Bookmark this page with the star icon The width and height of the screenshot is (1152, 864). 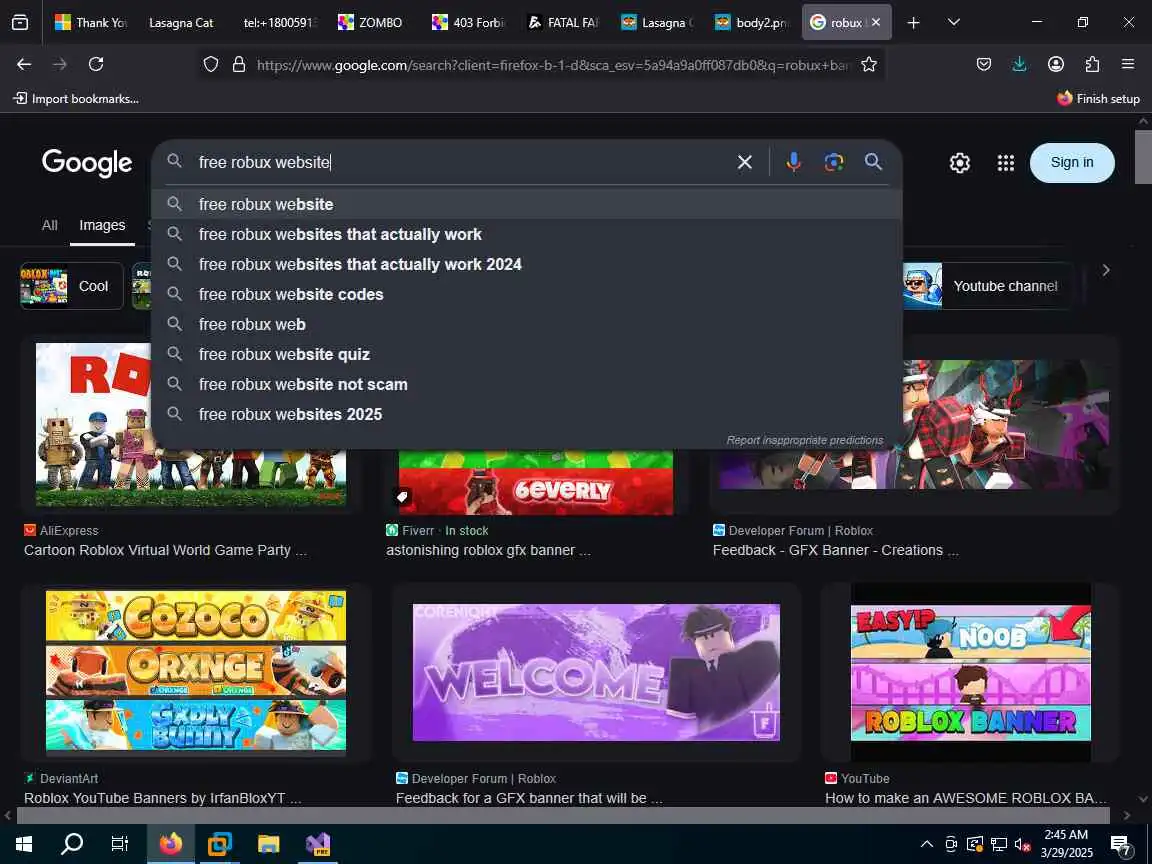(869, 65)
